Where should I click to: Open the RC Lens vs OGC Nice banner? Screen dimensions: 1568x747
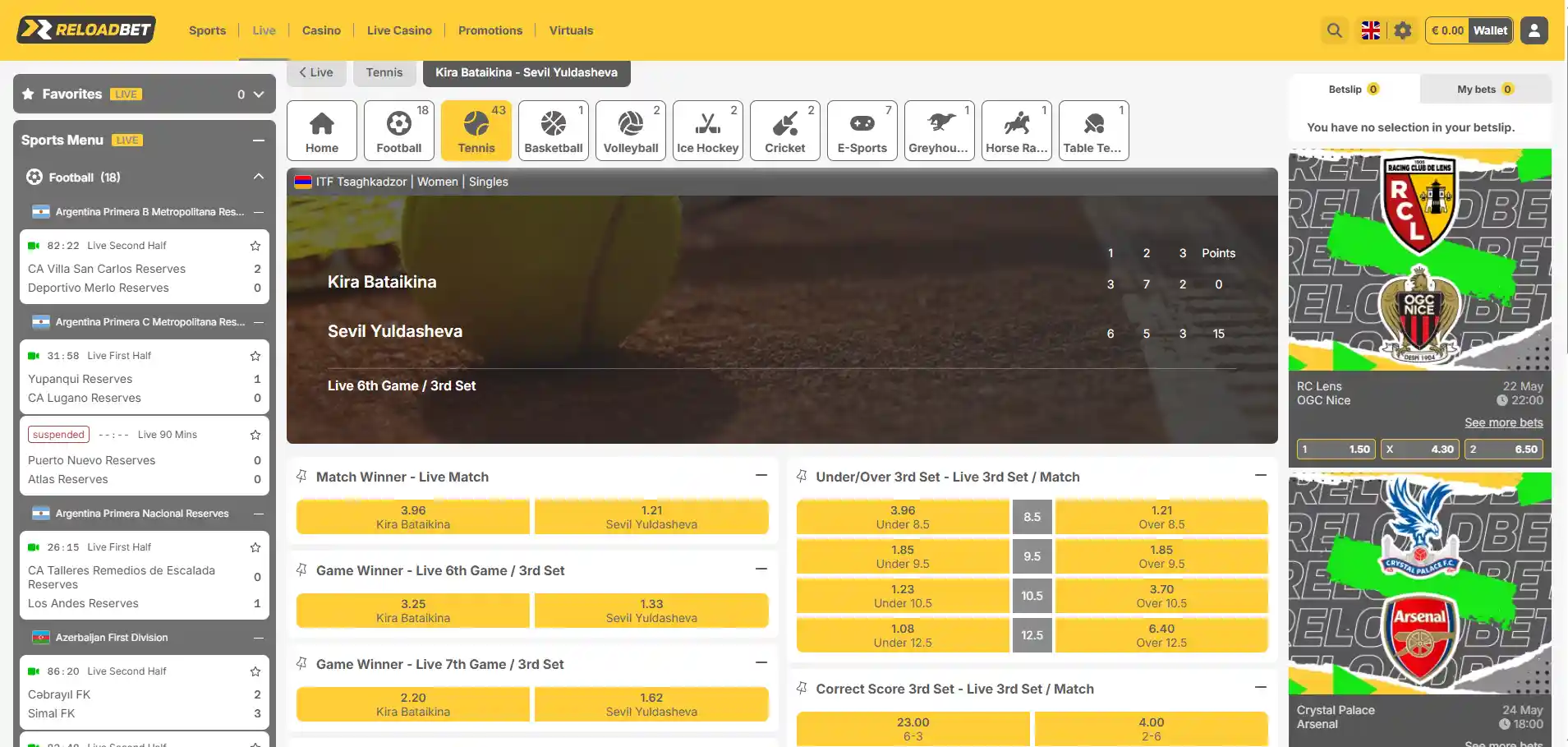(x=1420, y=260)
